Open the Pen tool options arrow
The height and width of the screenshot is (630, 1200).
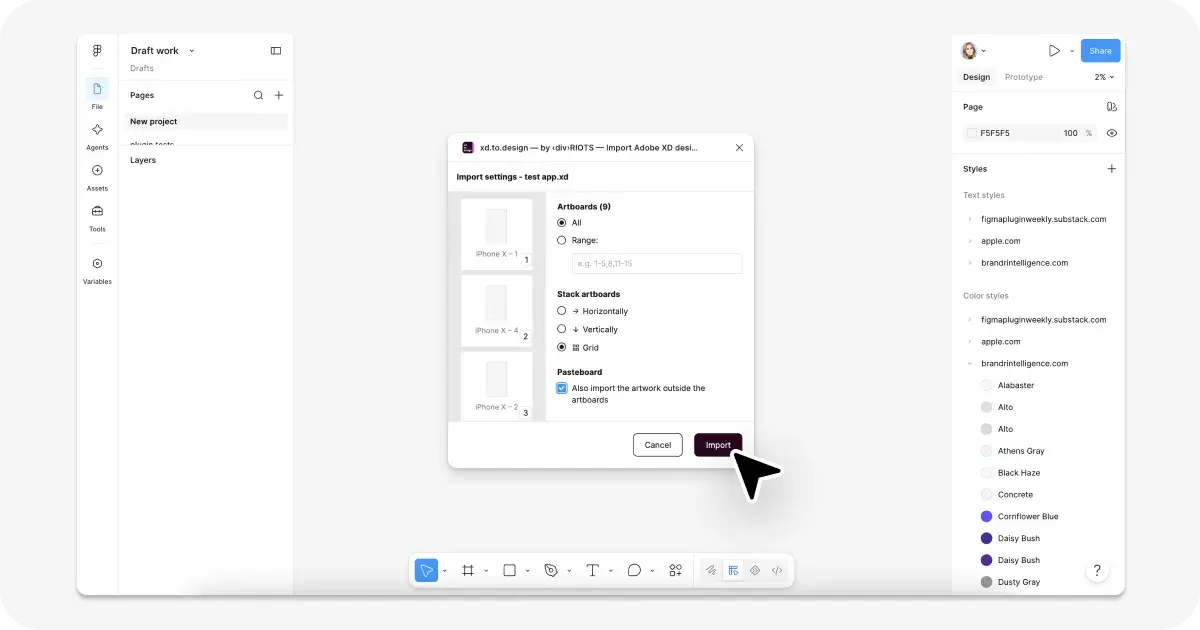coord(570,571)
